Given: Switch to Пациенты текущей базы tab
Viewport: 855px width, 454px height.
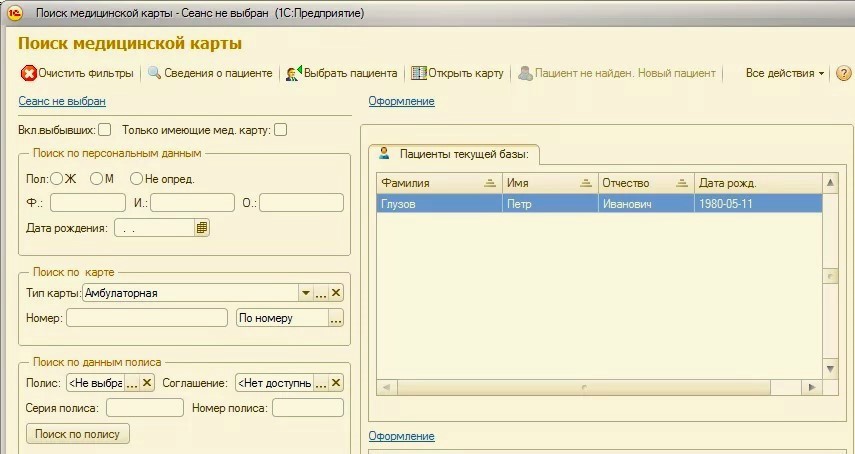Looking at the screenshot, I should [x=455, y=154].
